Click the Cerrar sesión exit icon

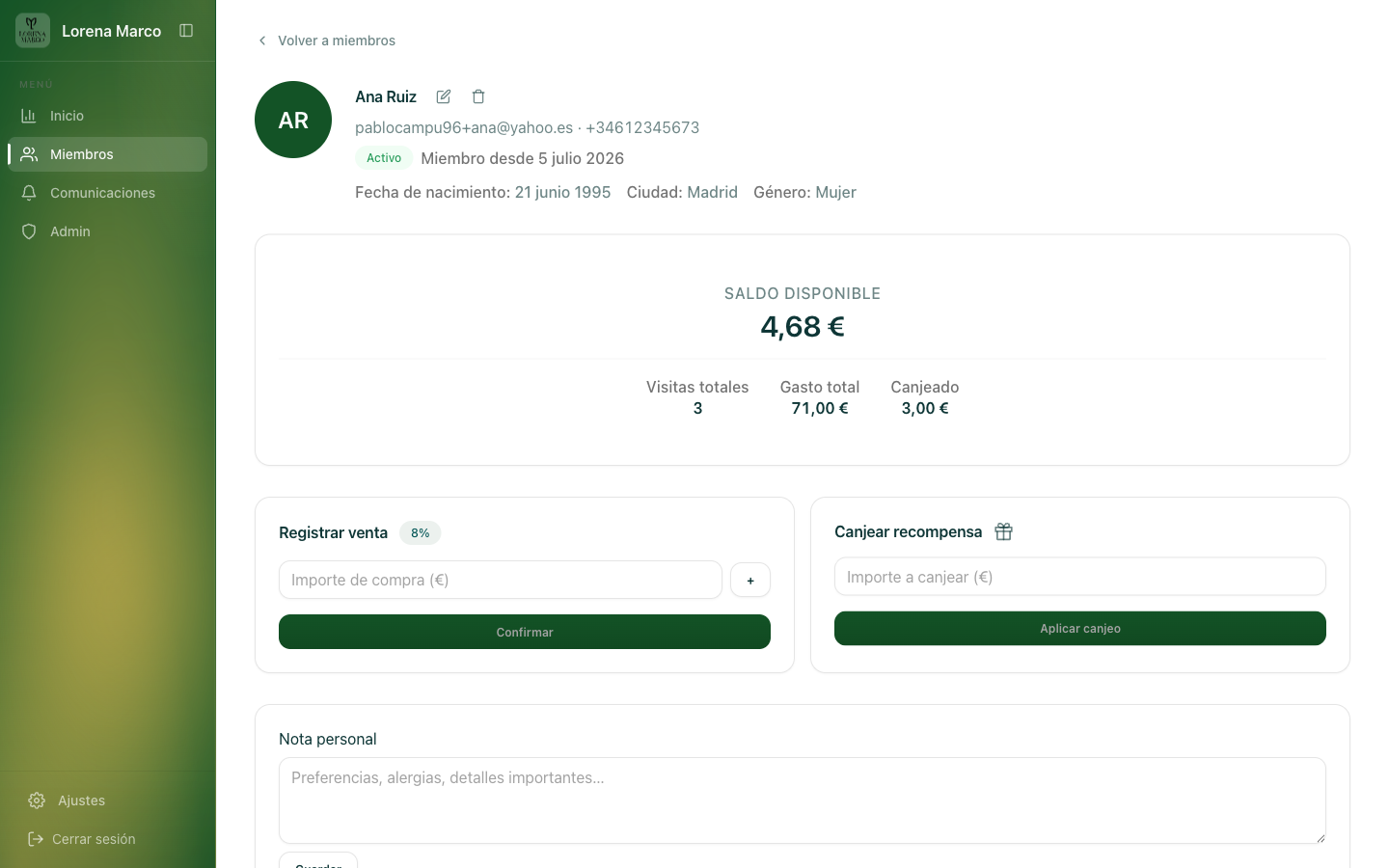point(36,839)
